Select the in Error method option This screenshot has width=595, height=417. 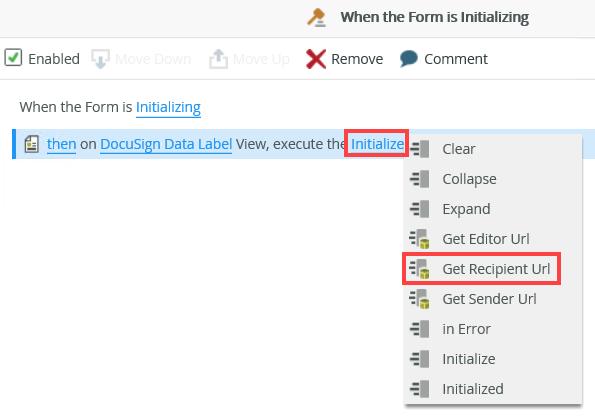(493, 329)
